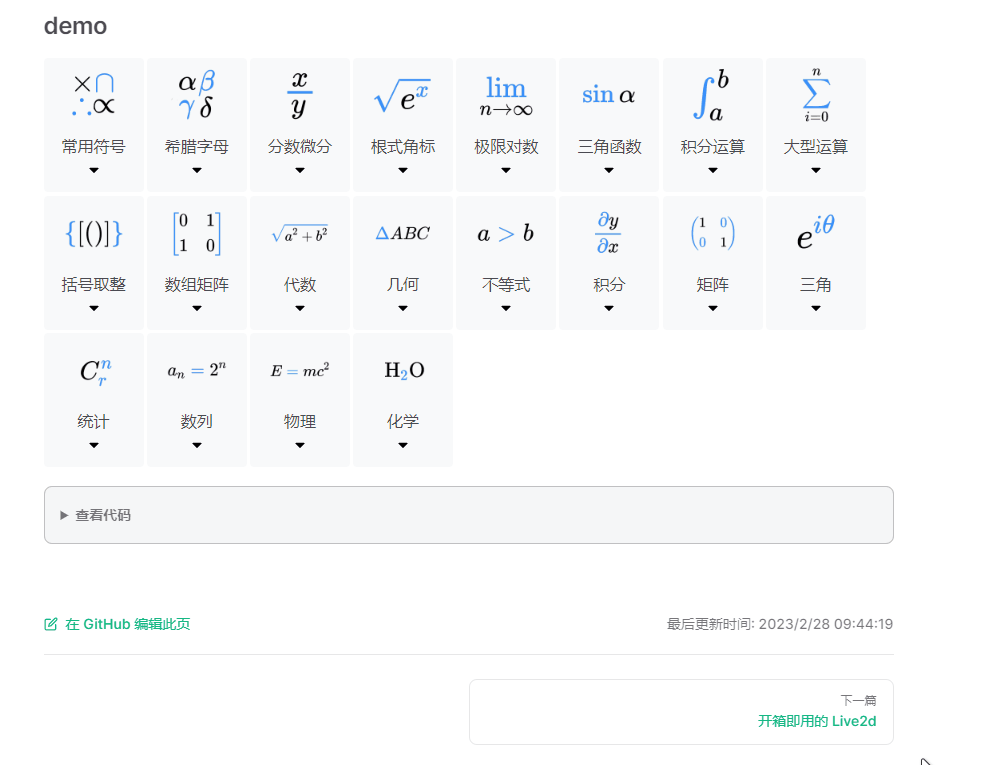Screen dimensions: 990x765
Task: Expand the dropdown arrow under 常用符号
Action: coord(93,170)
